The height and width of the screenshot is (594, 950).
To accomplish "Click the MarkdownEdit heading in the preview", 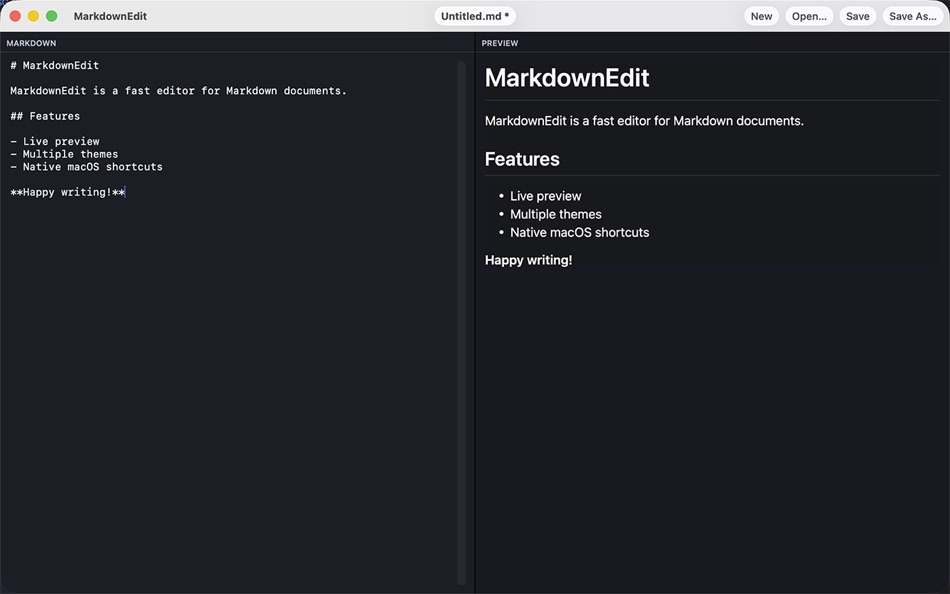I will pos(567,77).
